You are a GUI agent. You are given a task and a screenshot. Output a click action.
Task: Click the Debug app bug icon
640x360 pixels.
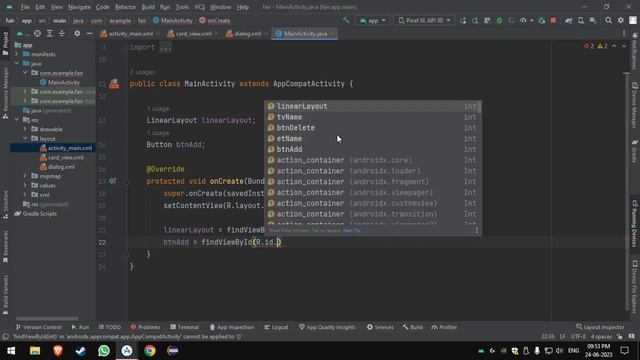tap(499, 20)
